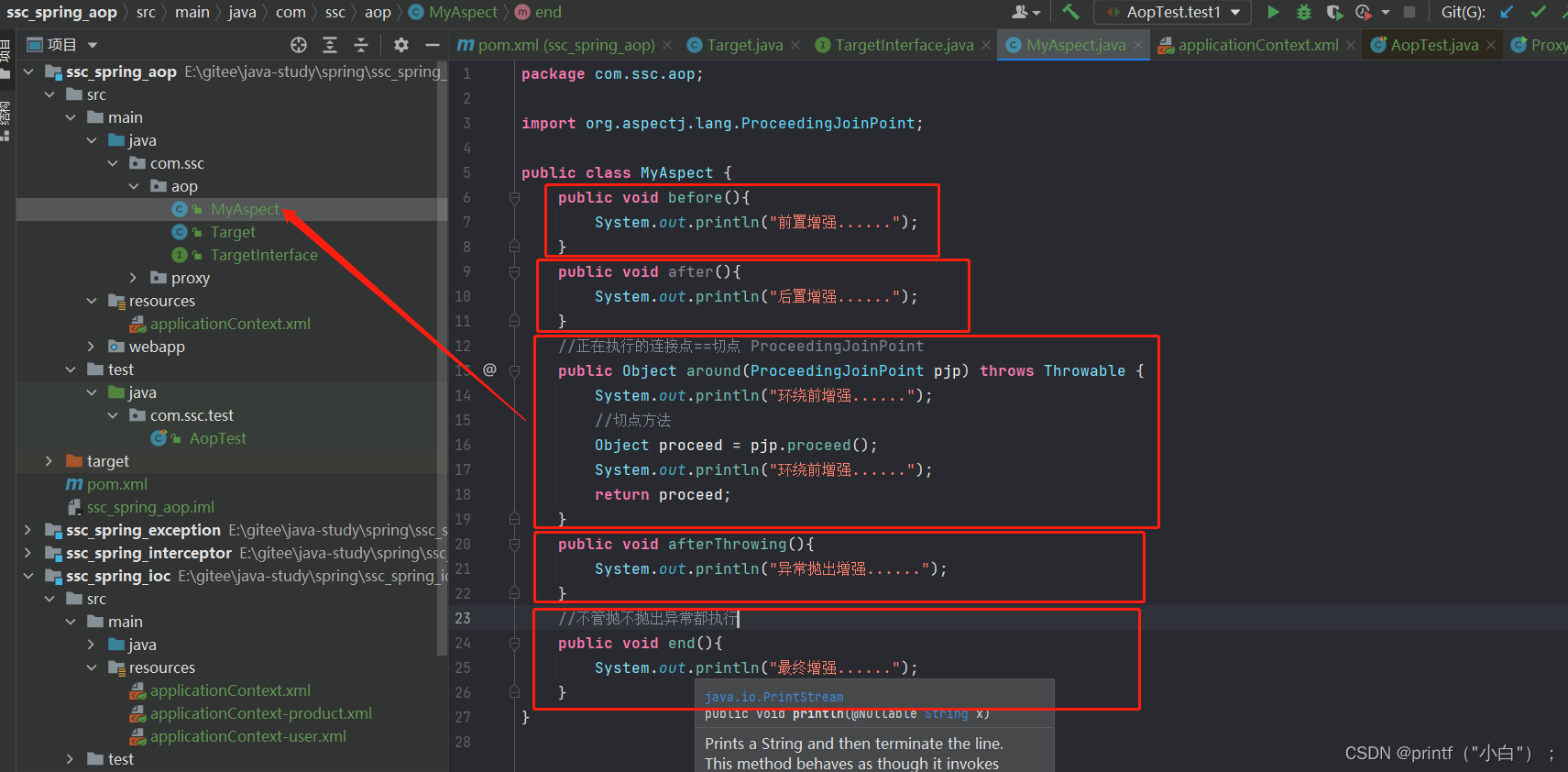Click the MyAspect breadcrumb

tap(454, 12)
